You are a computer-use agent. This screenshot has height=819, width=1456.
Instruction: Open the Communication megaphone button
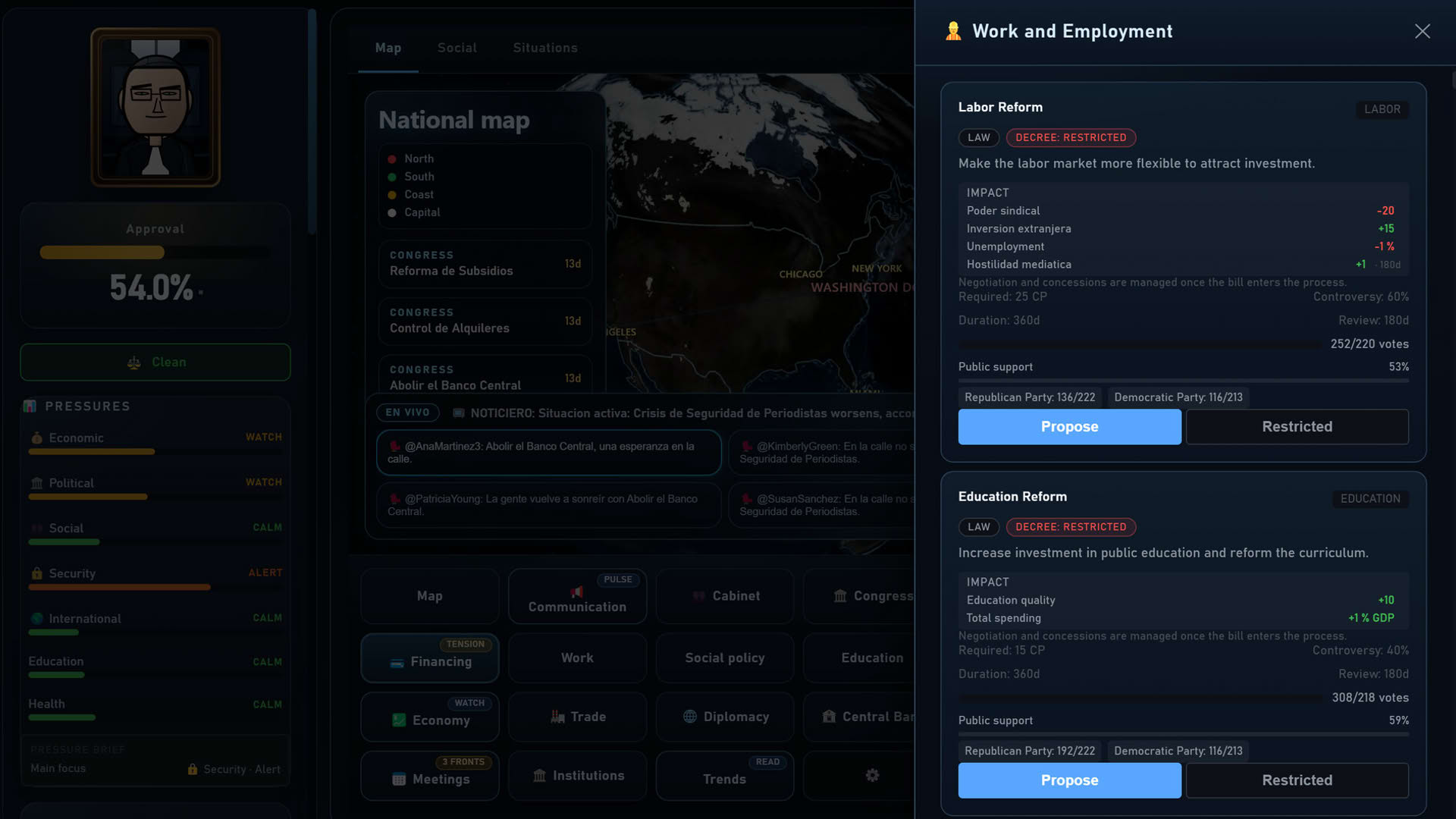point(577,596)
